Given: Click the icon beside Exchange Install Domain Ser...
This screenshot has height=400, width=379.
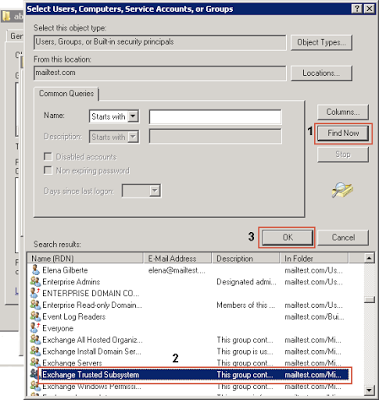Looking at the screenshot, I should [35, 351].
